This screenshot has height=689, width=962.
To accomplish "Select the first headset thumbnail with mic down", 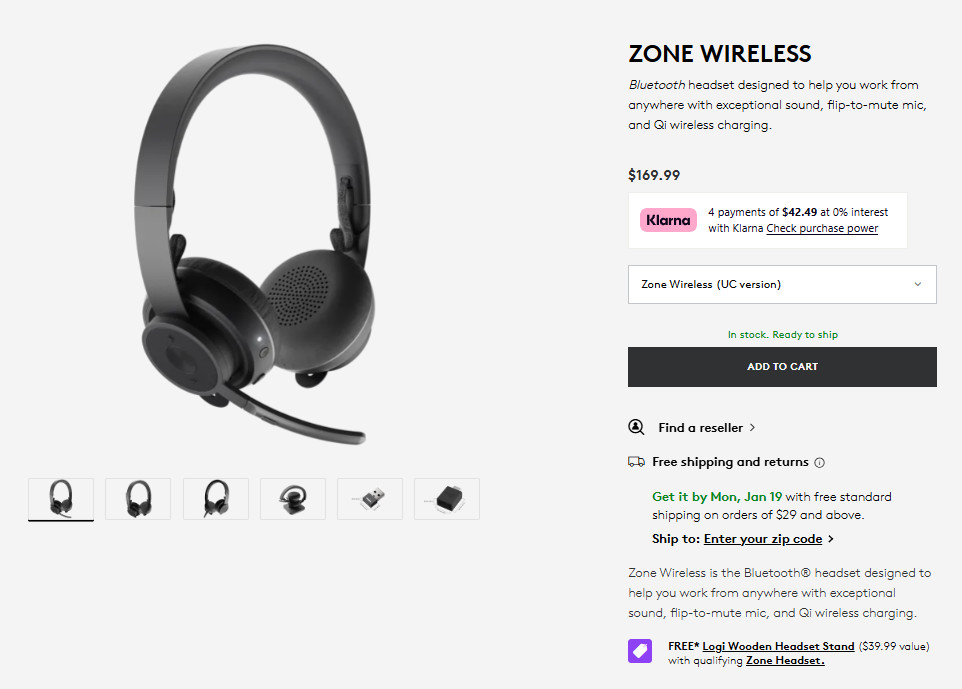I will (x=61, y=498).
